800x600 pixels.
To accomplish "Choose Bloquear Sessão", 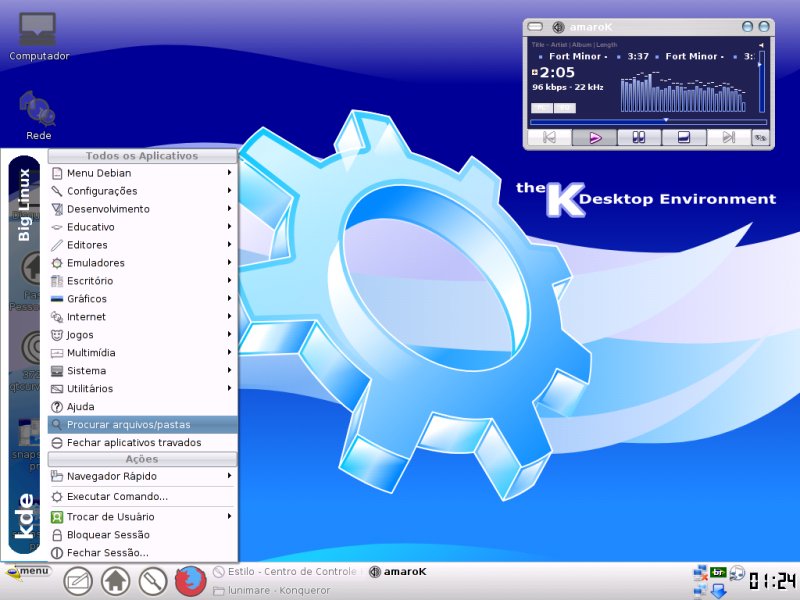I will (x=142, y=535).
